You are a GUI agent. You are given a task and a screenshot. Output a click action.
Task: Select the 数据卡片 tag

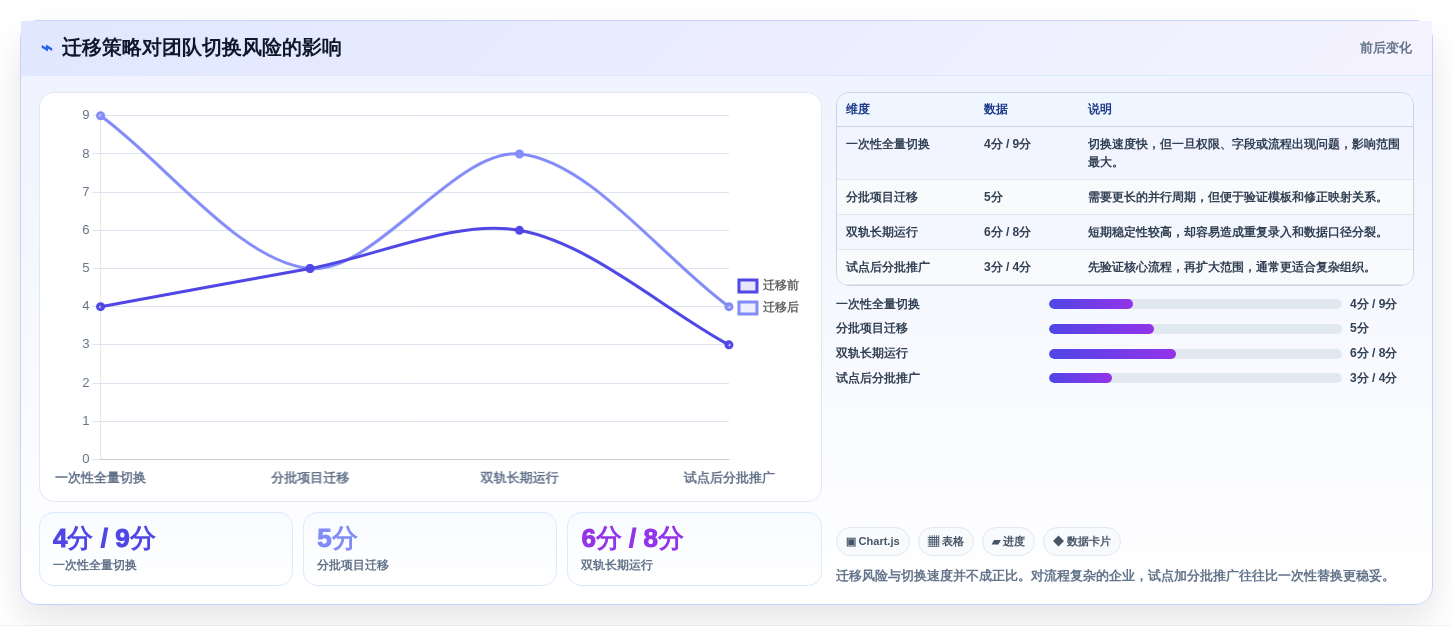pyautogui.click(x=1082, y=542)
